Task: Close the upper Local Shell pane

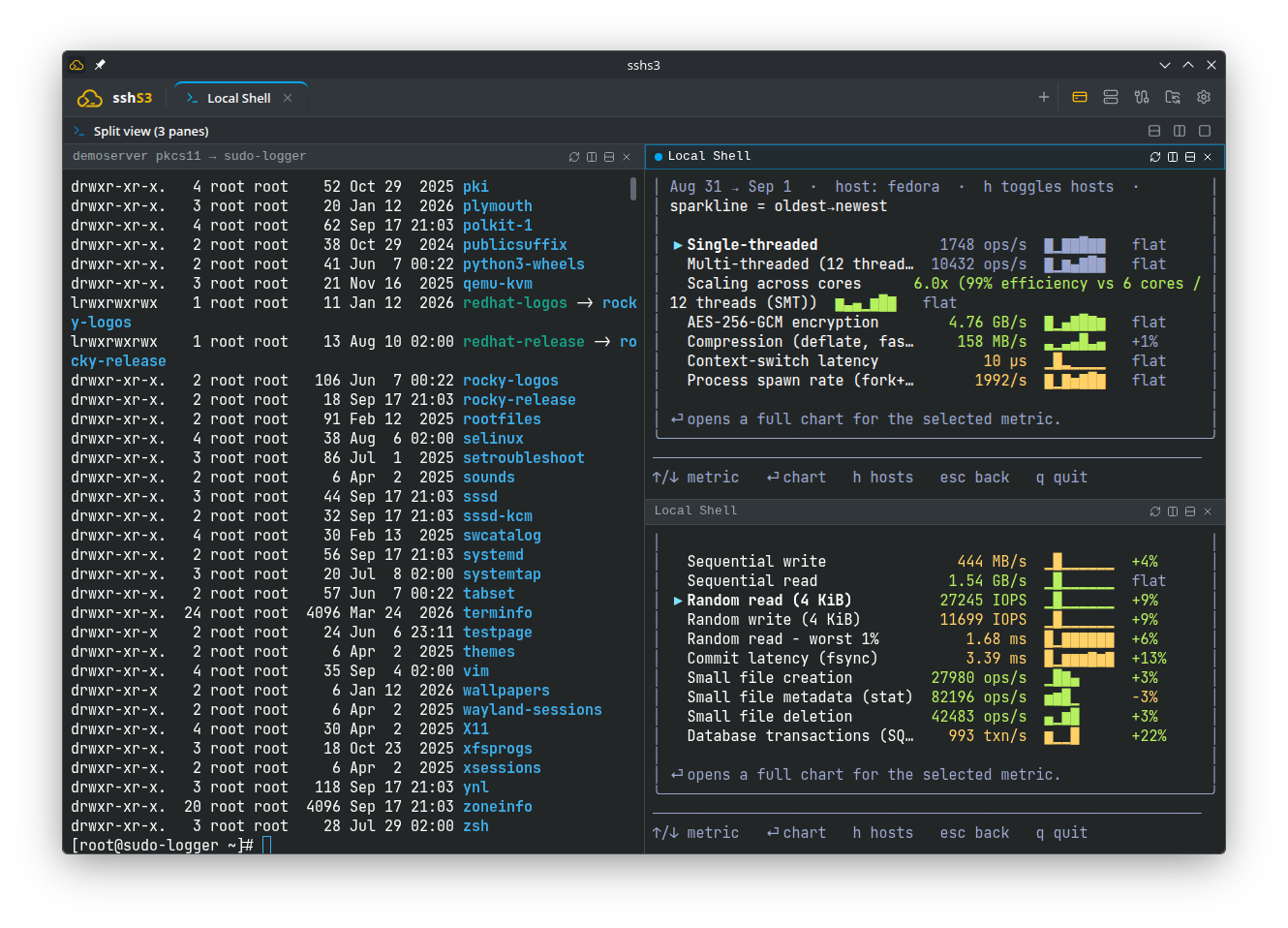Action: point(1208,157)
